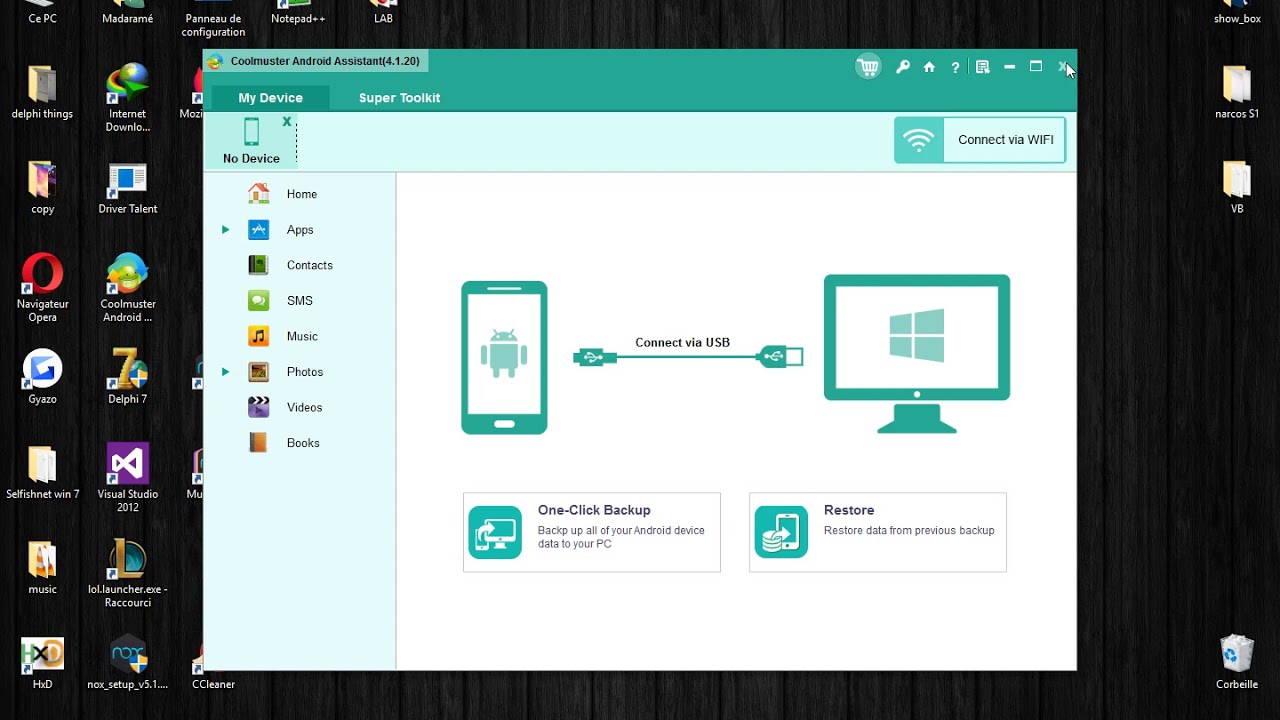Click the Connect via USB label
The image size is (1280, 720).
[x=682, y=342]
